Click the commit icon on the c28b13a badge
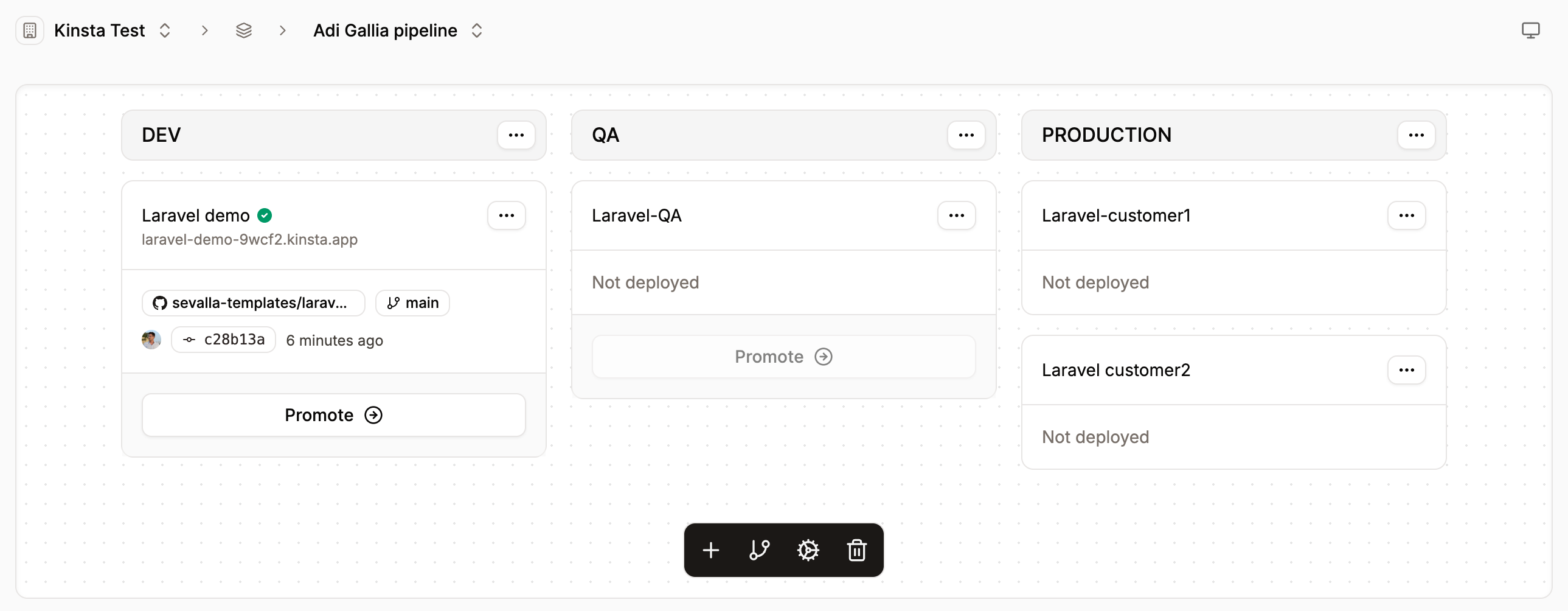Image resolution: width=1568 pixels, height=611 pixels. point(188,340)
